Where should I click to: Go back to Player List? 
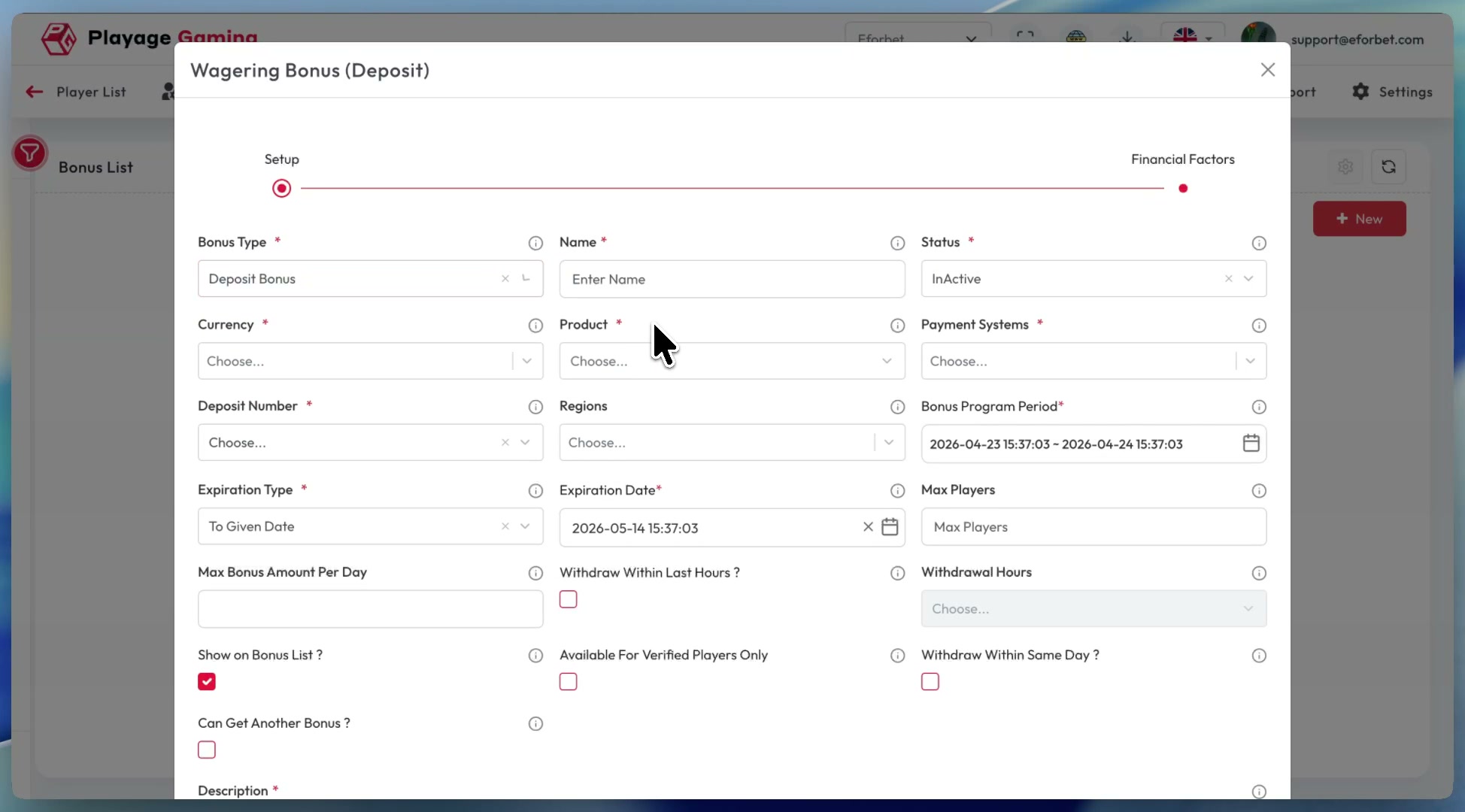click(x=76, y=92)
